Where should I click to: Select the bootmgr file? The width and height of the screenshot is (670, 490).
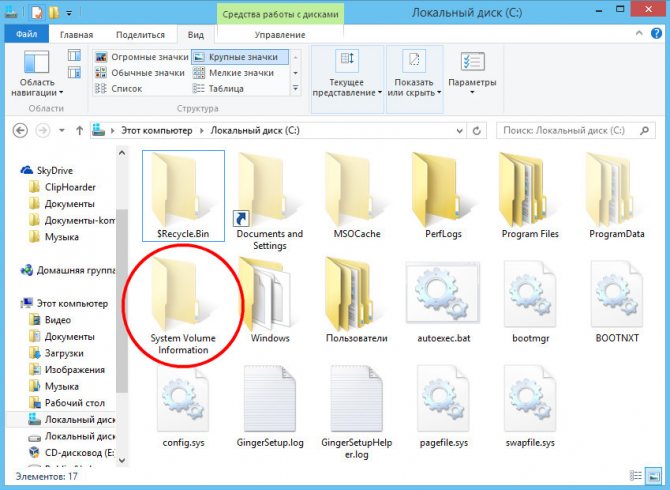(530, 300)
